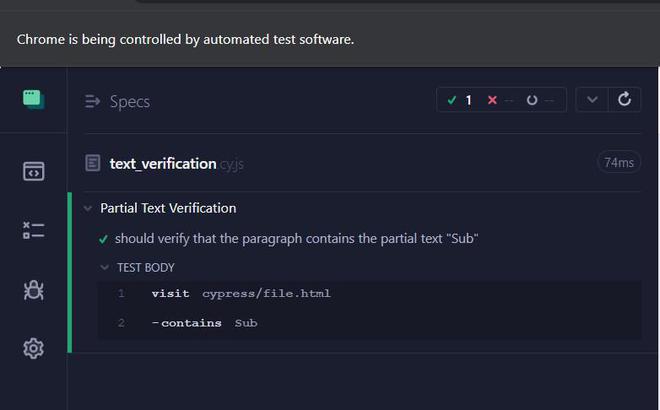This screenshot has width=660, height=410.
Task: Click the 74ms duration badge
Action: coord(618,162)
